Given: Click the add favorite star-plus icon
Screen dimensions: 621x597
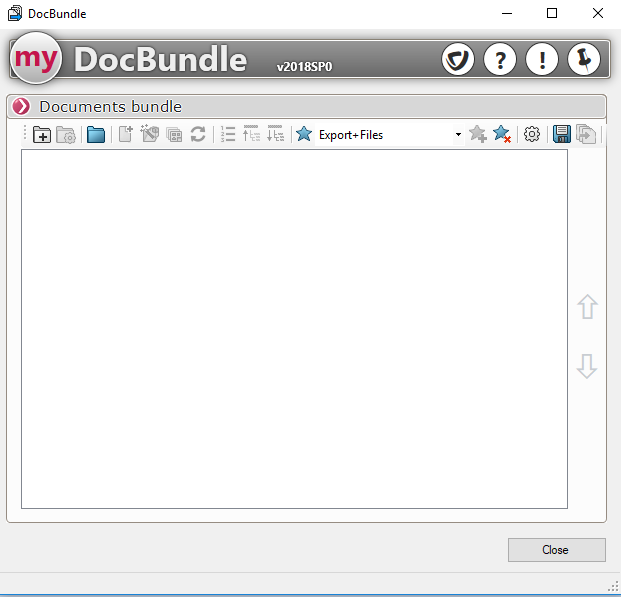Looking at the screenshot, I should (x=478, y=135).
